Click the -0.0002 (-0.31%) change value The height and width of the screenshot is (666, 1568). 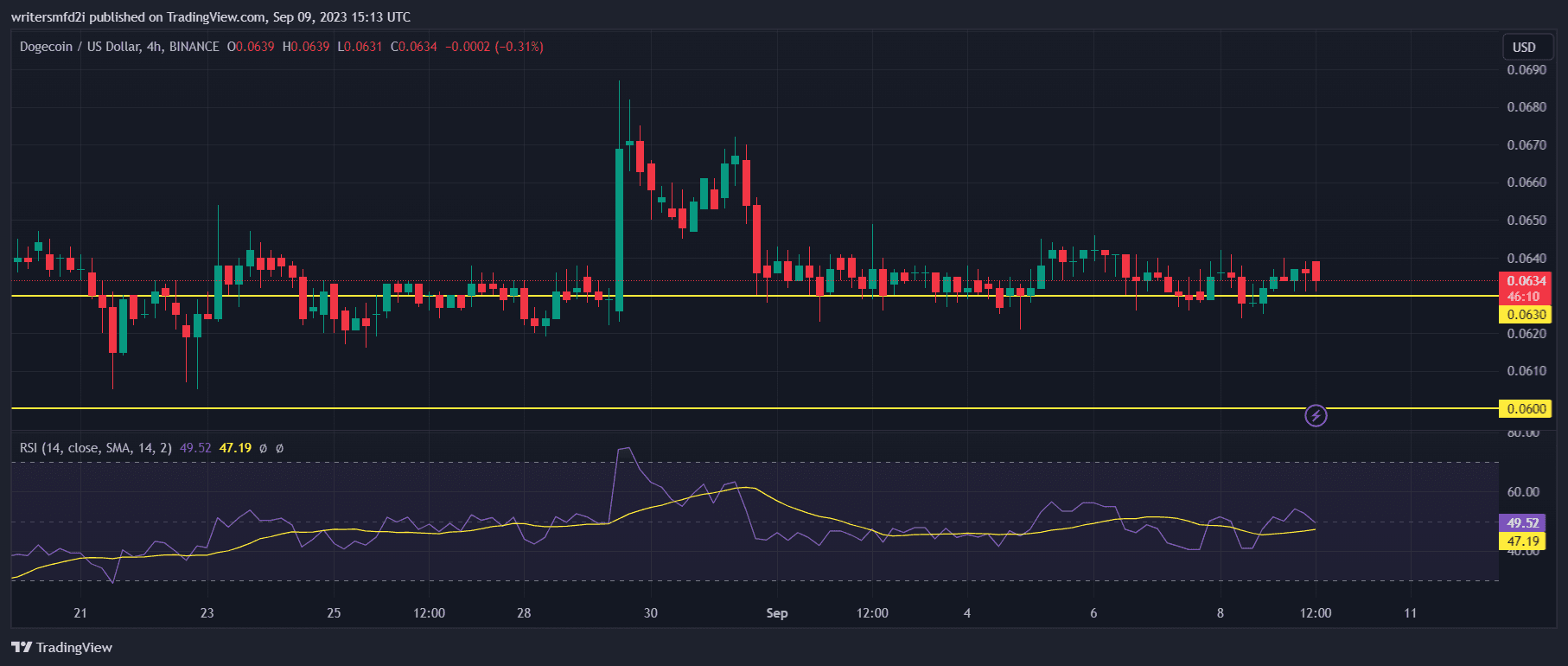click(x=494, y=47)
